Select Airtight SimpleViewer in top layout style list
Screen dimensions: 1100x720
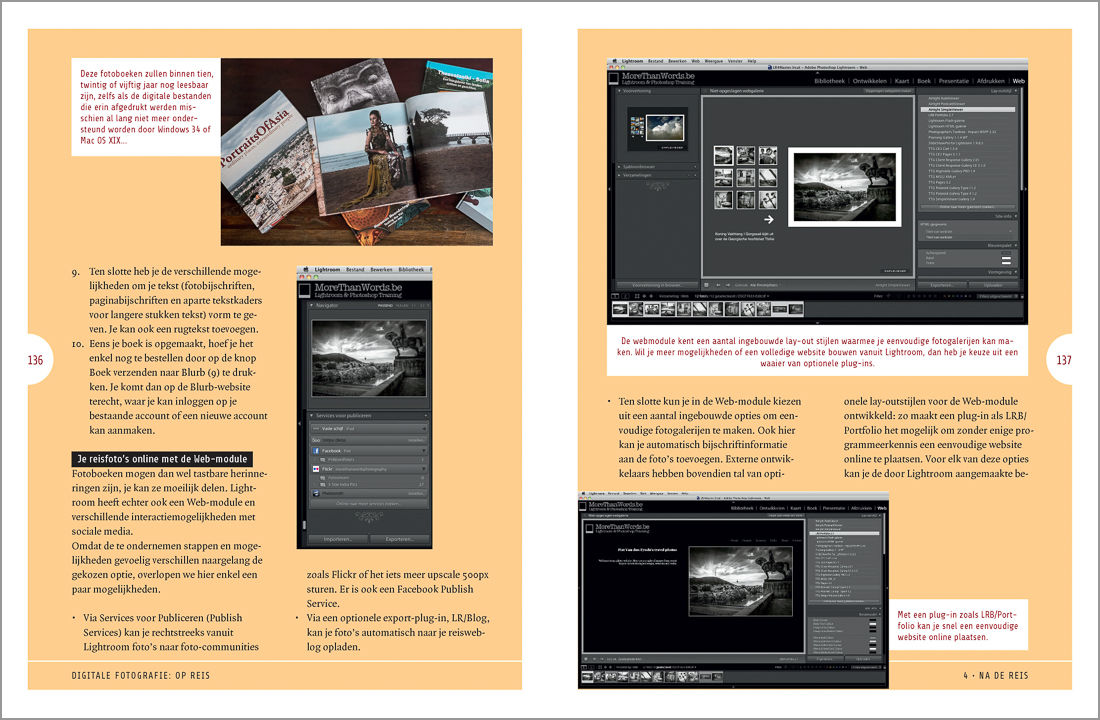[968, 109]
